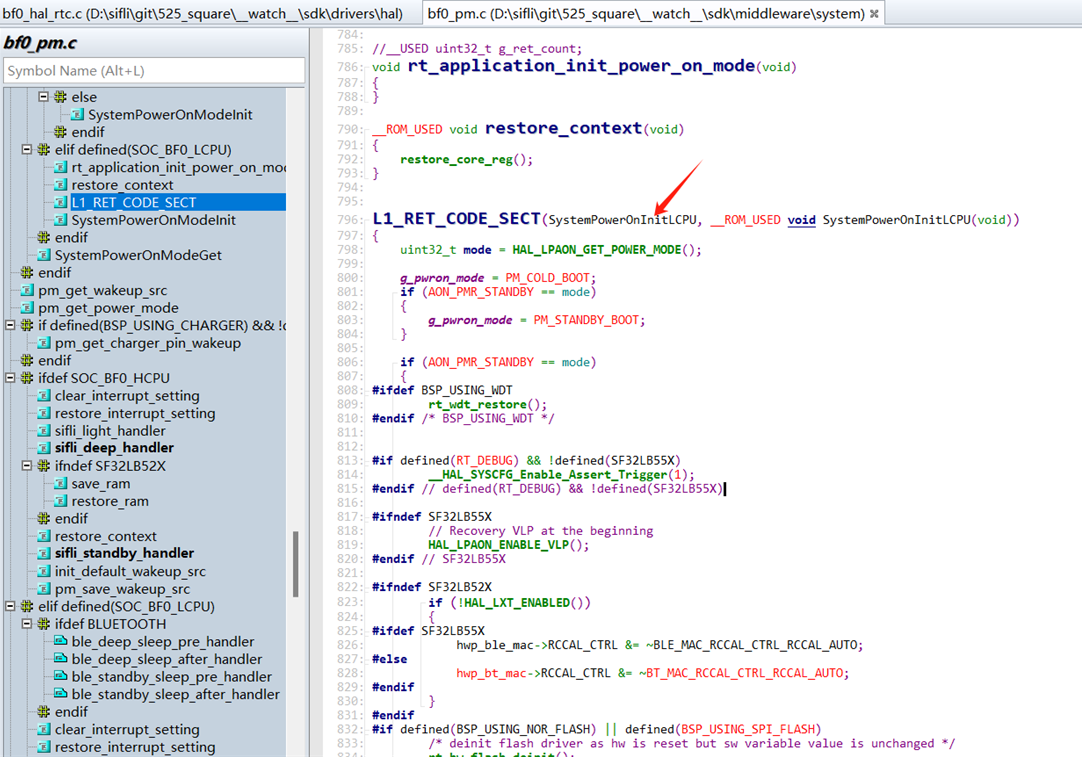
Task: Select sifli_standby_handler in symbol list
Action: click(124, 554)
